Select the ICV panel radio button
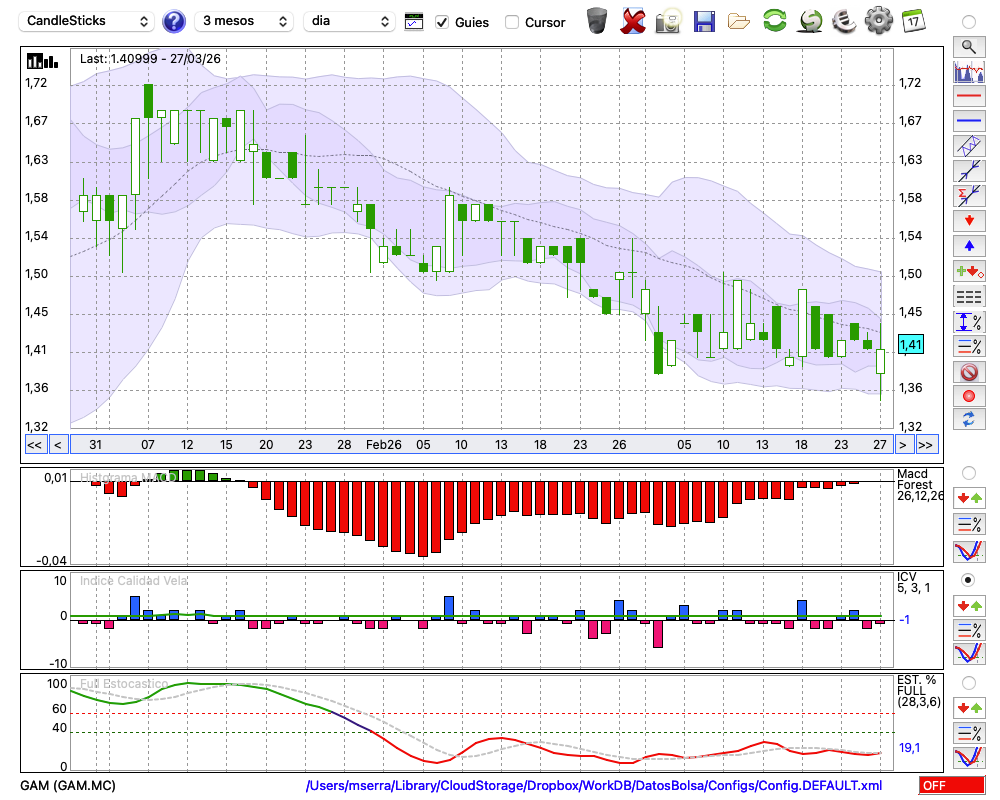 pos(967,580)
